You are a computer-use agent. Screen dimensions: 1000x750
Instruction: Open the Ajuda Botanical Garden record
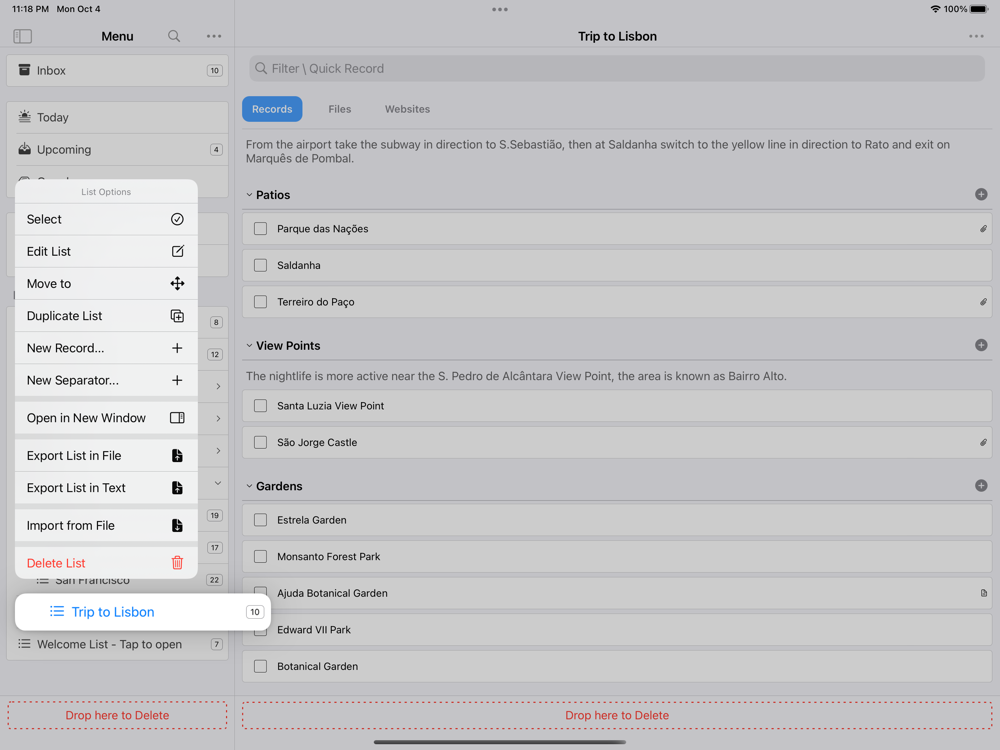coord(617,593)
